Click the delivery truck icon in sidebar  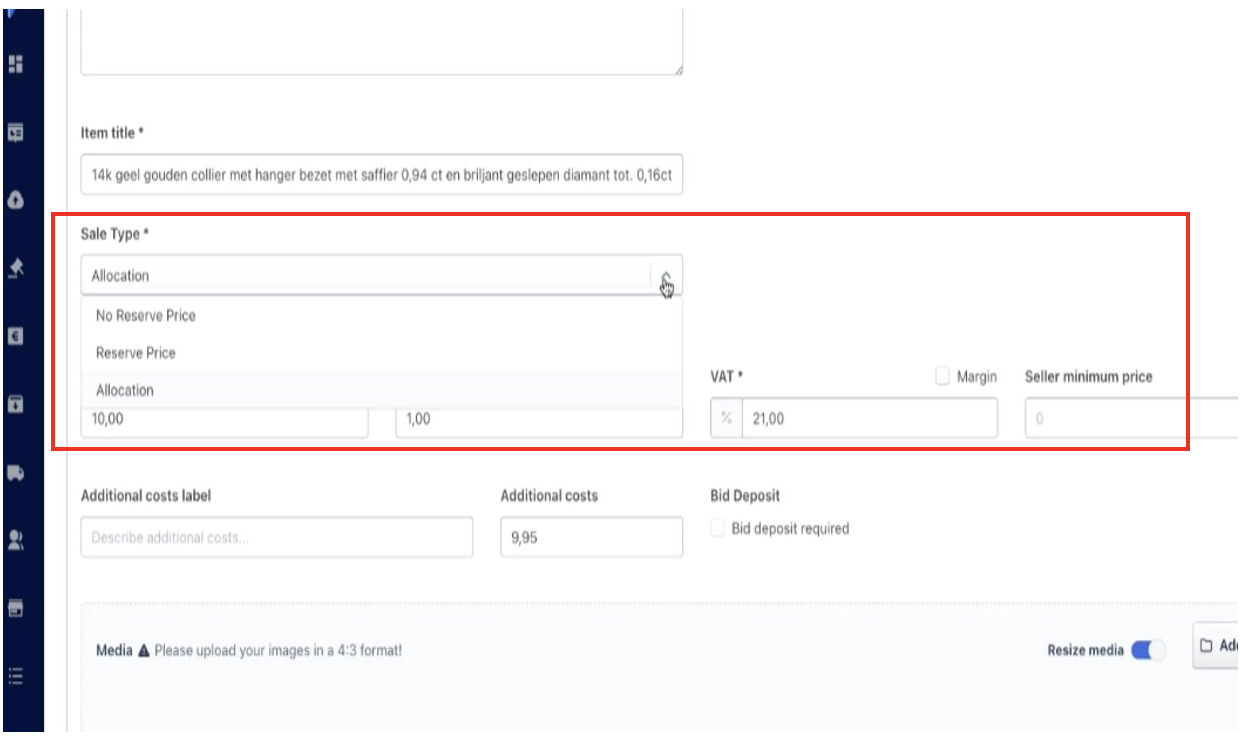coord(15,473)
